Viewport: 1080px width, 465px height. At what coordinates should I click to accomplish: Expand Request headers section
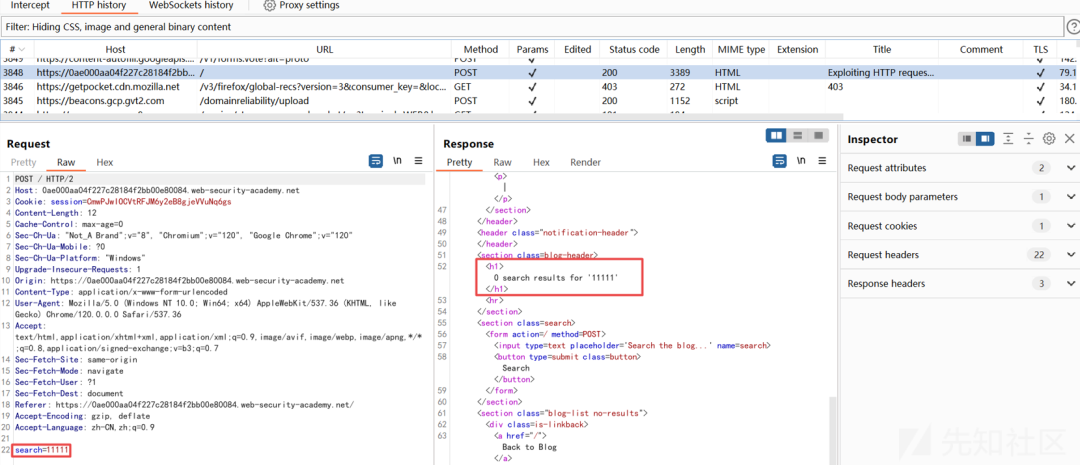[1070, 255]
